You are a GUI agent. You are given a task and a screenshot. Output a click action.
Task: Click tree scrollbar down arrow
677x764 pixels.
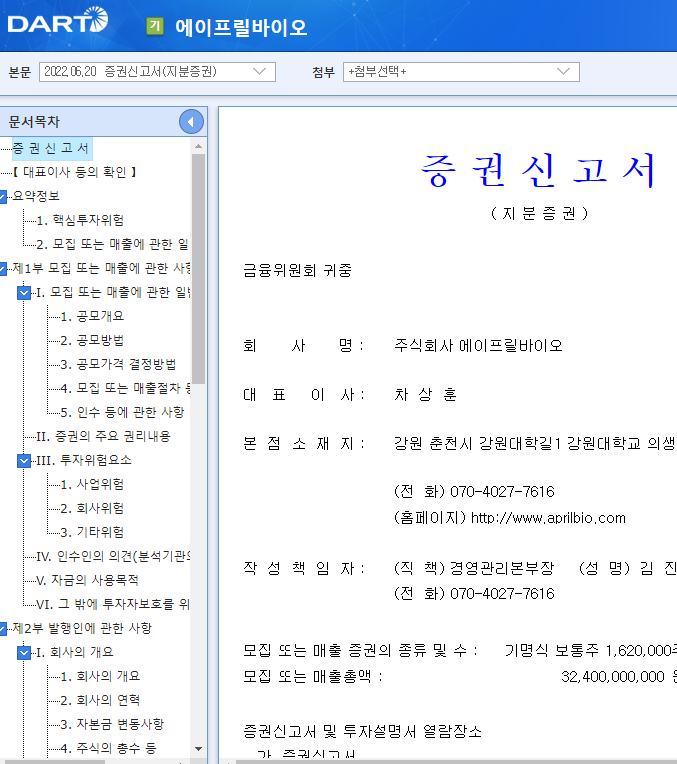pyautogui.click(x=198, y=749)
